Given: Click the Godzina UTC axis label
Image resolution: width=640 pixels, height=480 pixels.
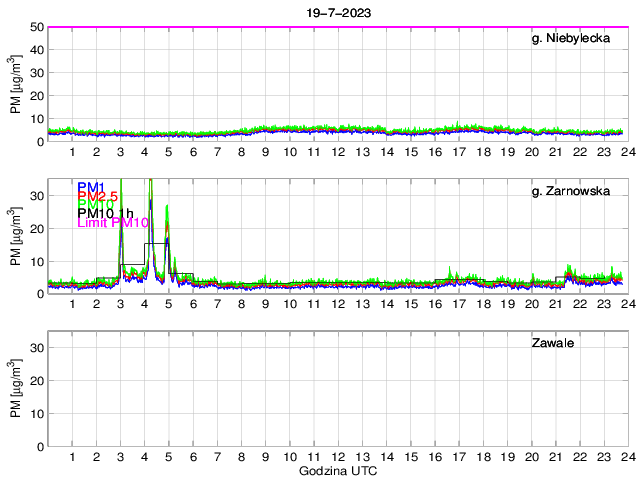Looking at the screenshot, I should tap(337, 470).
